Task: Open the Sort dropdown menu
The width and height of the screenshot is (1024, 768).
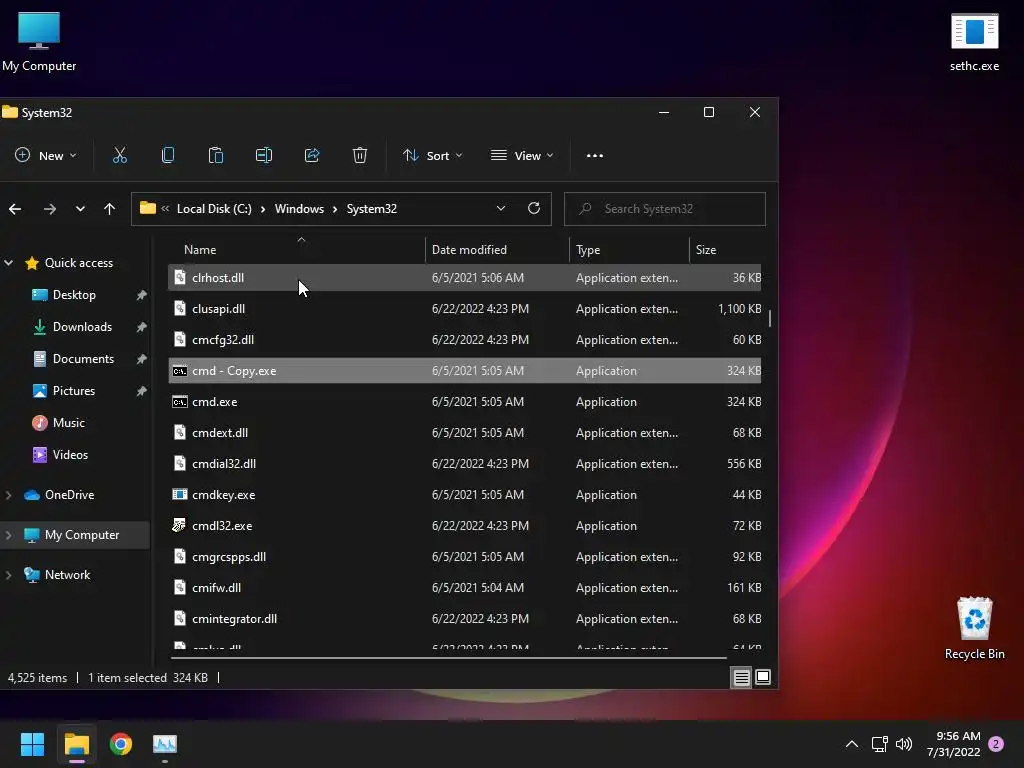Action: click(x=433, y=155)
